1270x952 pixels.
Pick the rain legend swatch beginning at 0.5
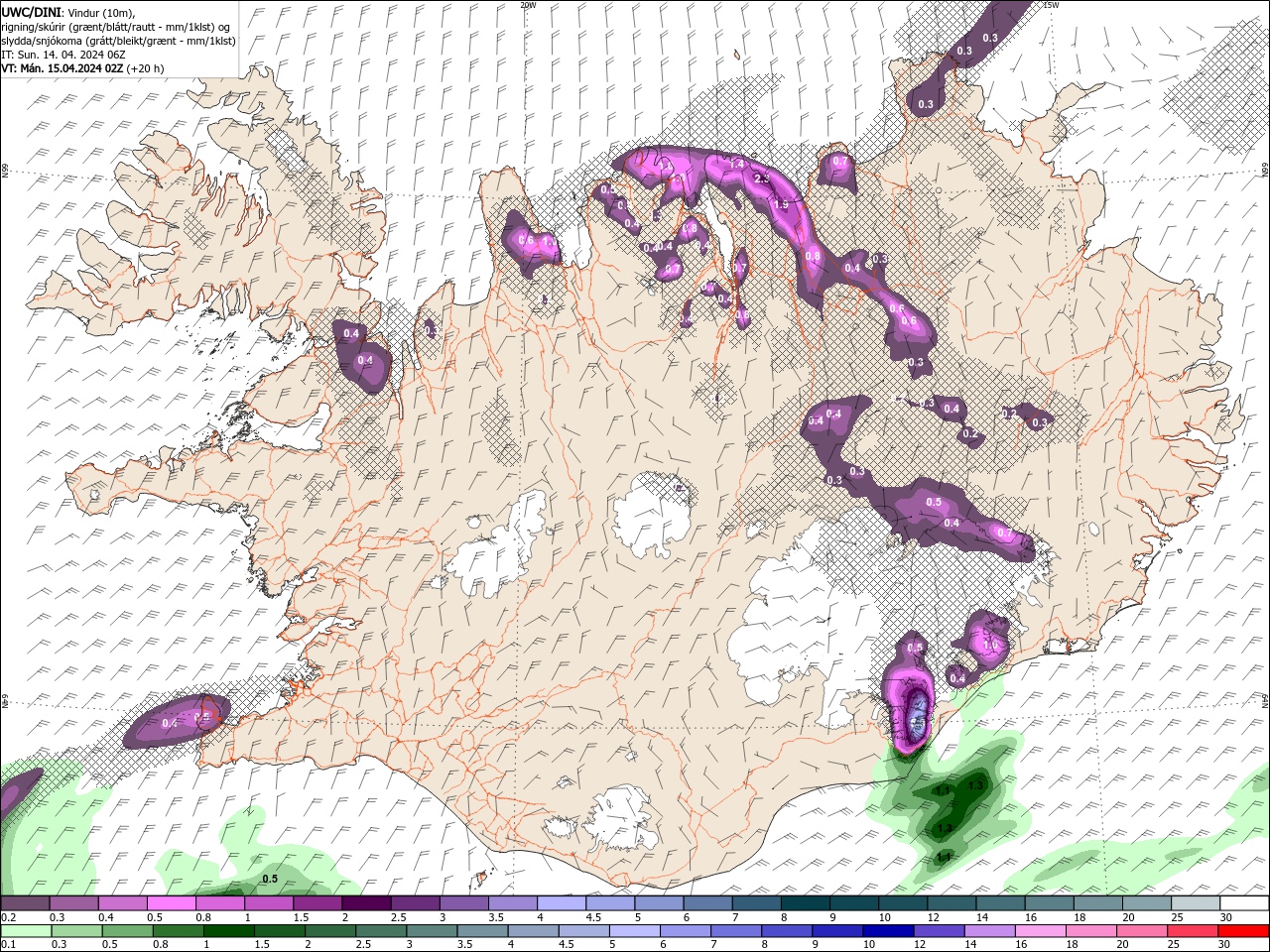(x=128, y=931)
